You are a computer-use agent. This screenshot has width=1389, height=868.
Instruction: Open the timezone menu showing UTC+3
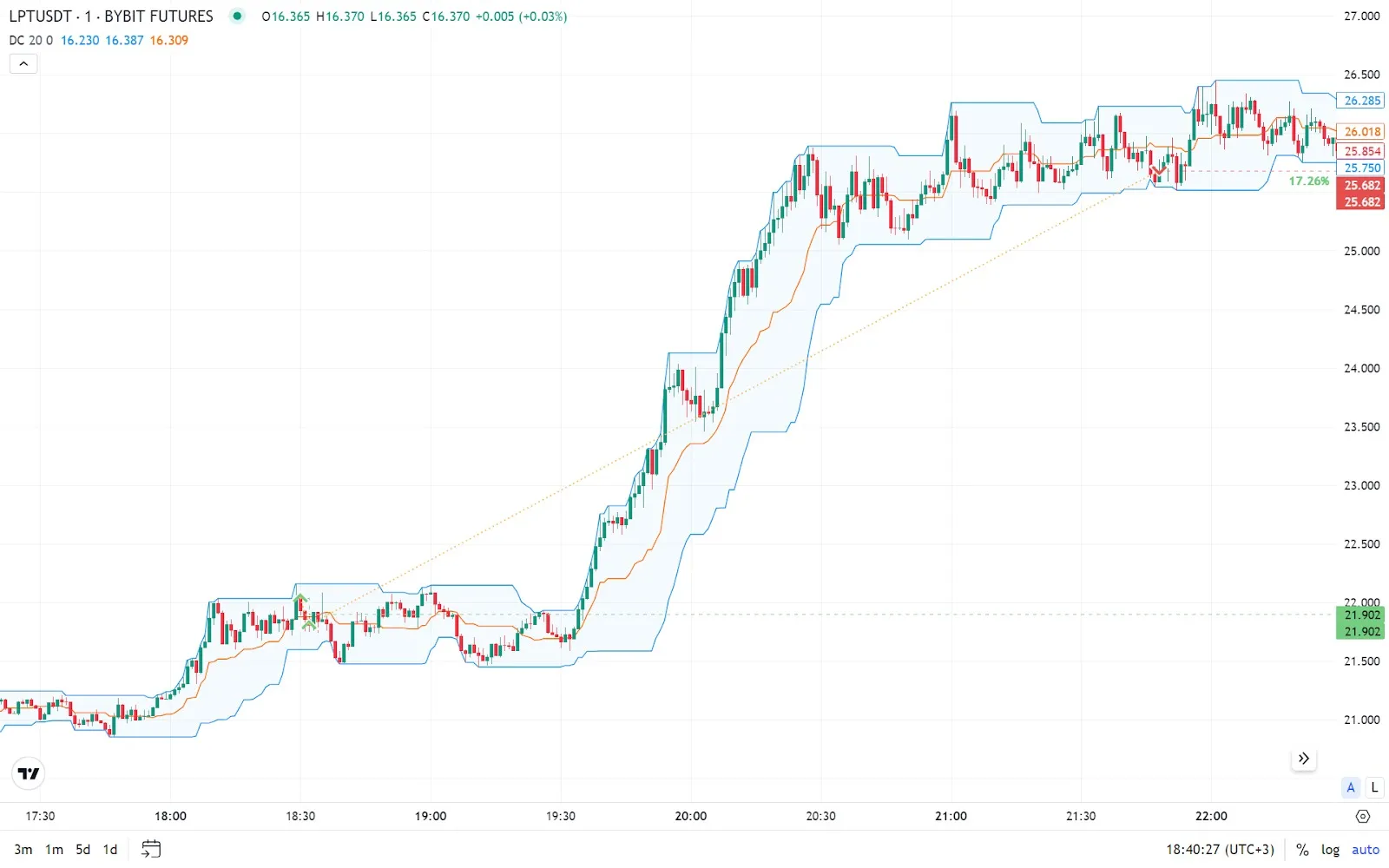[x=1220, y=850]
